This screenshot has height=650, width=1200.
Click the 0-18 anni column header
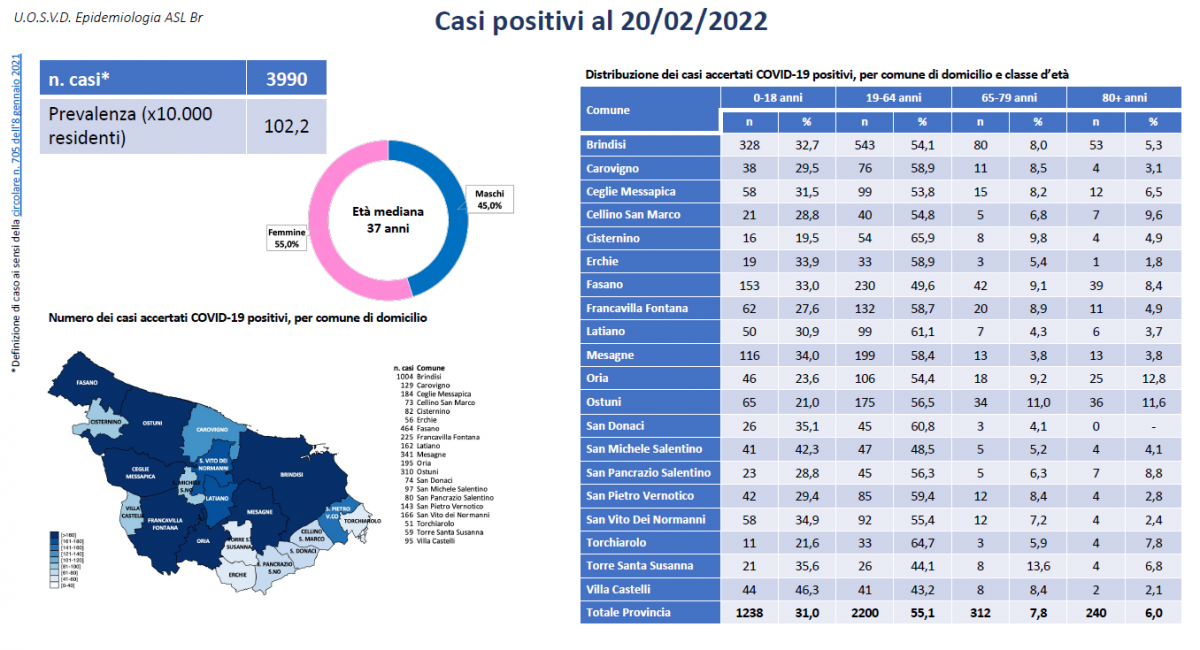coord(778,98)
